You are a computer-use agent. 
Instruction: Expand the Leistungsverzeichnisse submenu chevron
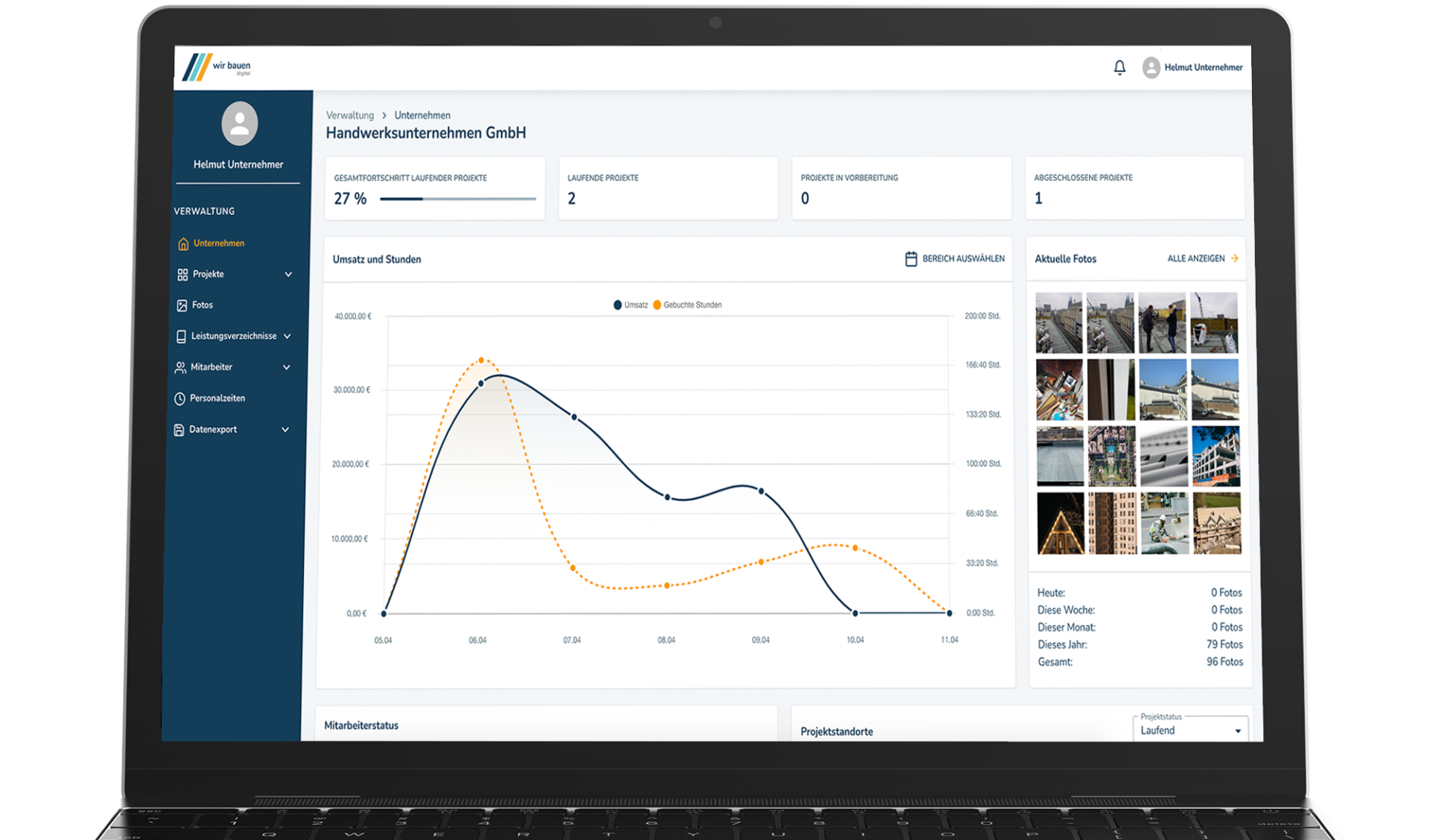[287, 337]
